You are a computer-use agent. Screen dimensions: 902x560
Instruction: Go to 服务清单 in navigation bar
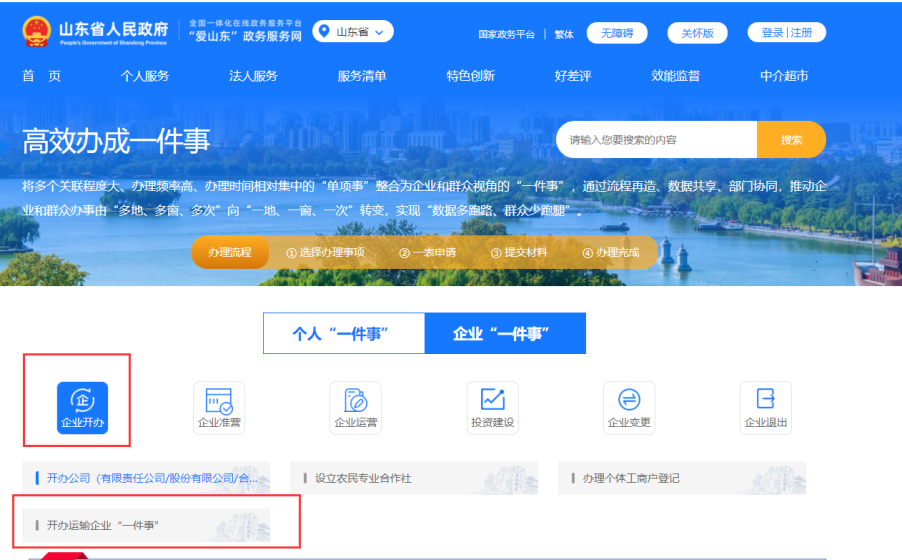tap(362, 76)
